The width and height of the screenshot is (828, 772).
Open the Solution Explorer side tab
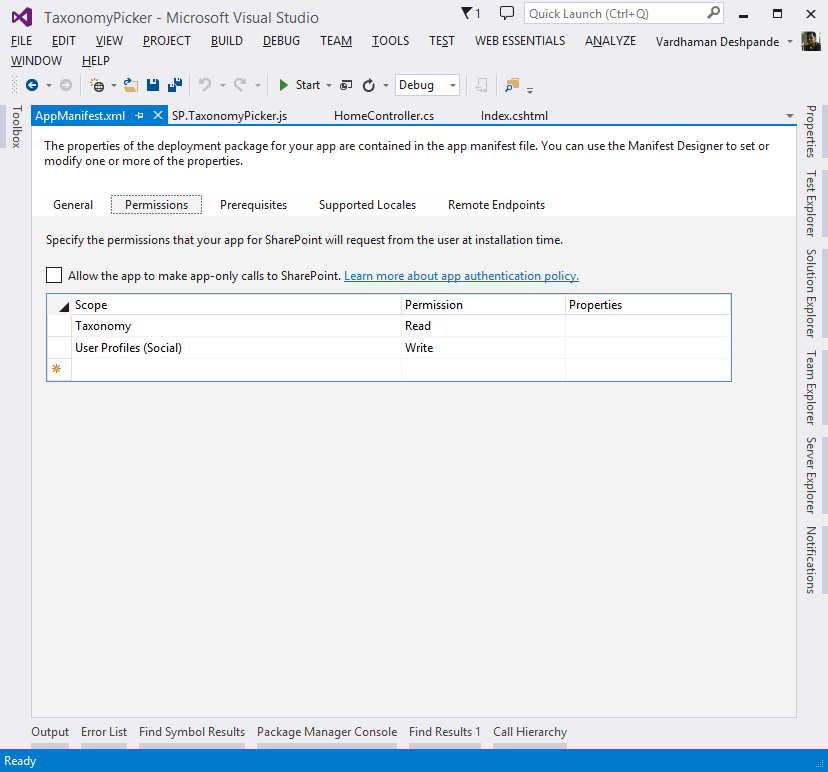[x=811, y=294]
